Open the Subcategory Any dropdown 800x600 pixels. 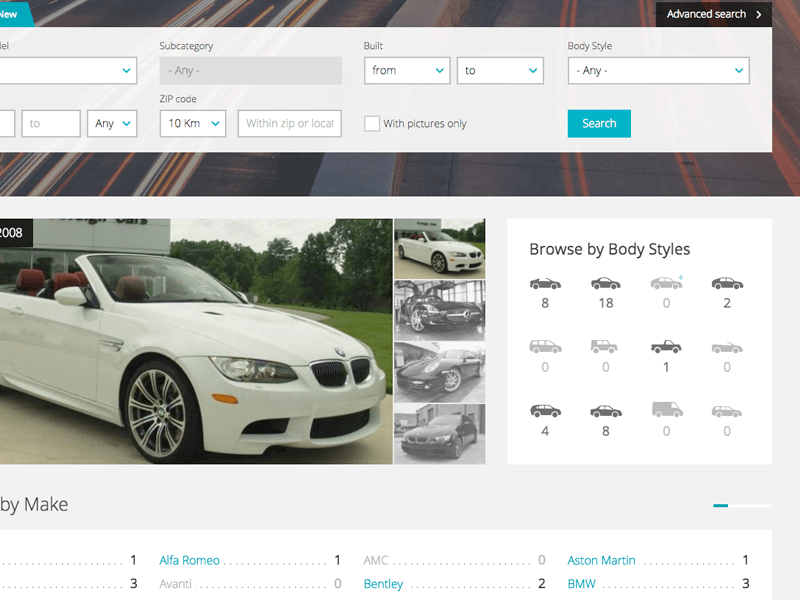coord(251,70)
